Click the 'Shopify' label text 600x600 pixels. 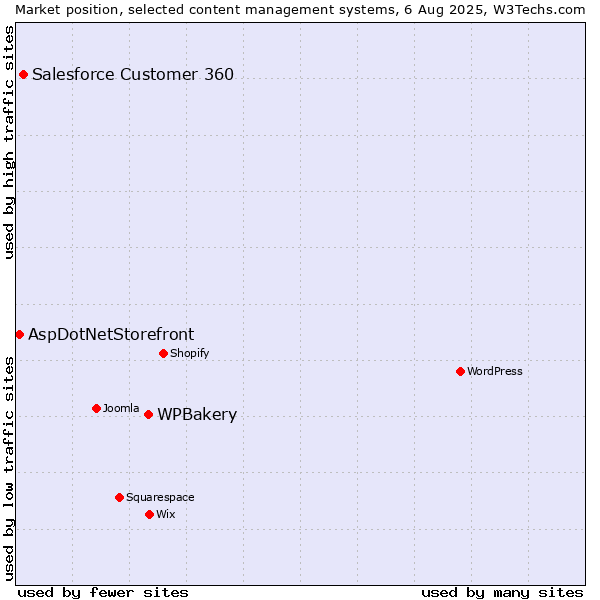[x=189, y=353]
